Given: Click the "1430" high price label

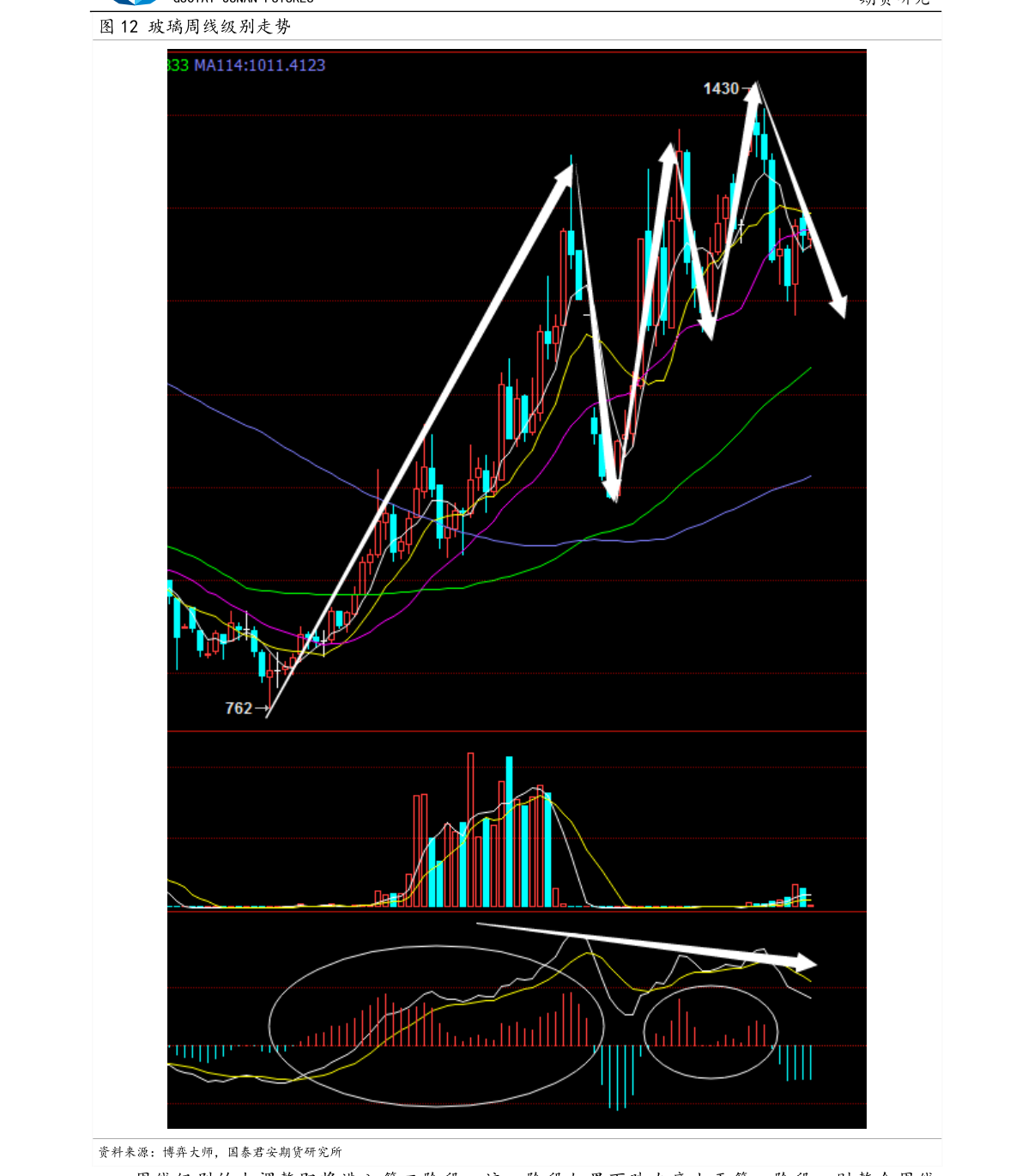Looking at the screenshot, I should (x=721, y=88).
